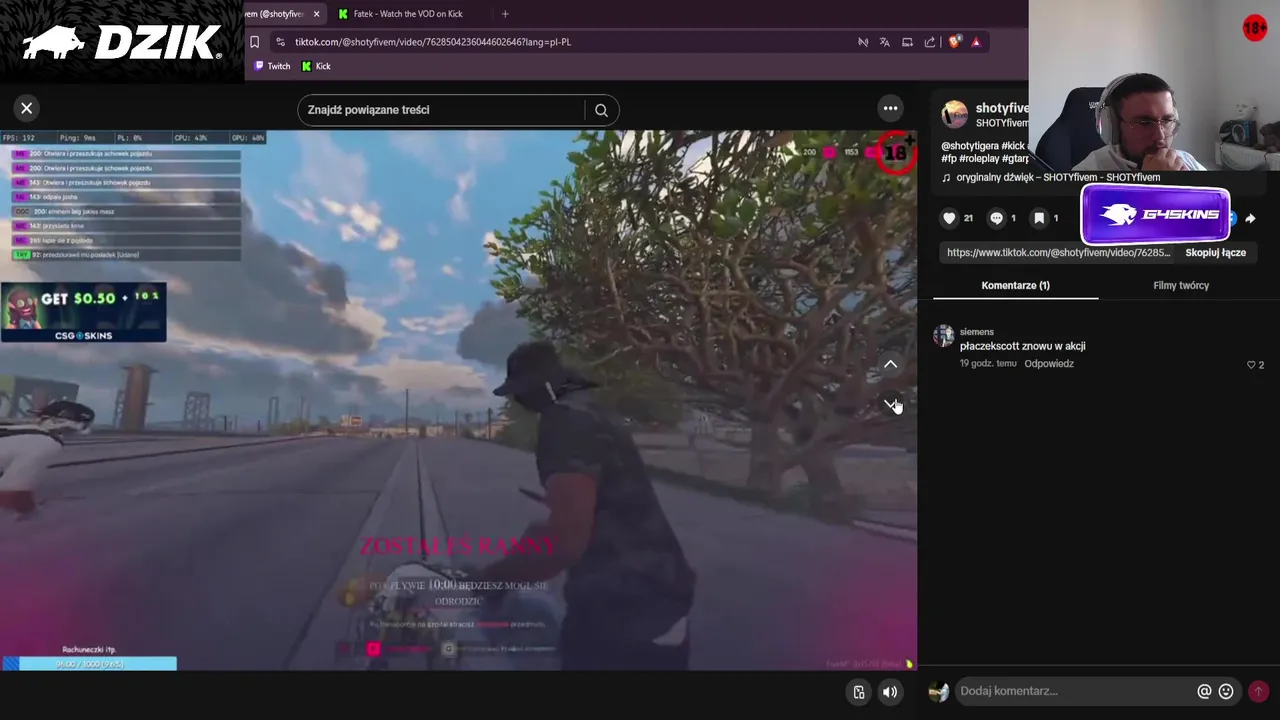
Task: Select the tiktok.com URL in address bar
Action: [433, 42]
